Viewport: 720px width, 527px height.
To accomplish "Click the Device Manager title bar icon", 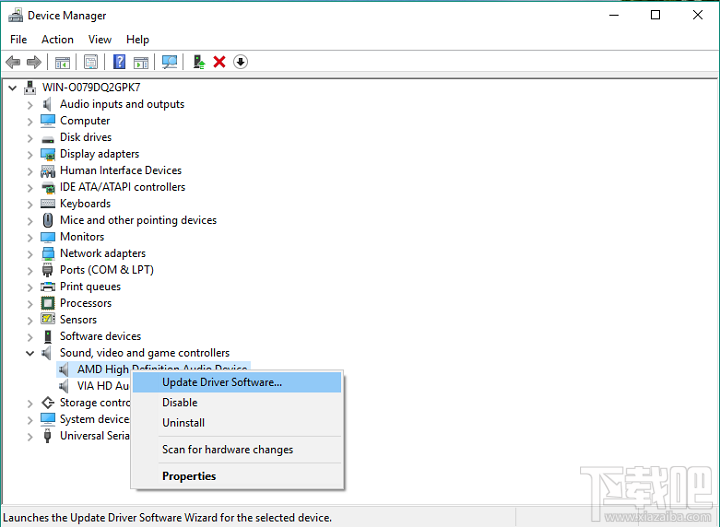I will tap(15, 15).
